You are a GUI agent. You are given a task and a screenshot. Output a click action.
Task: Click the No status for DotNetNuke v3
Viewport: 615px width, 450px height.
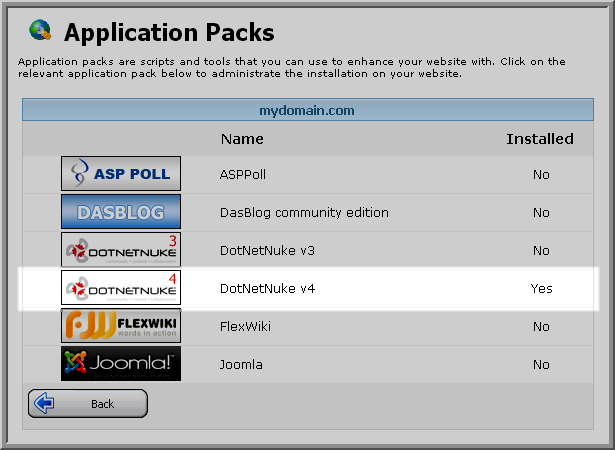pyautogui.click(x=541, y=251)
